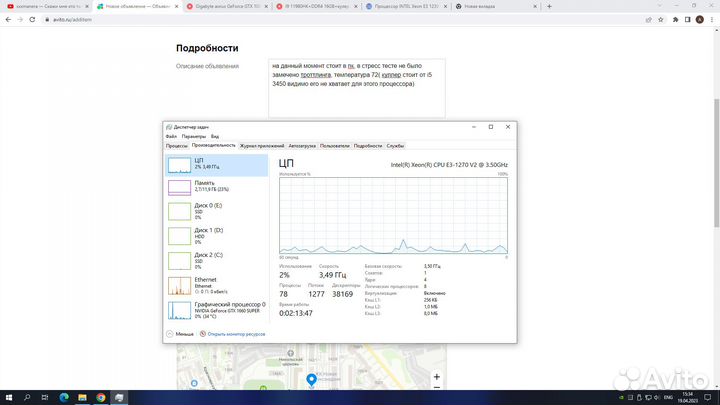Click the ad description text area
720x405 pixels.
pos(356,88)
